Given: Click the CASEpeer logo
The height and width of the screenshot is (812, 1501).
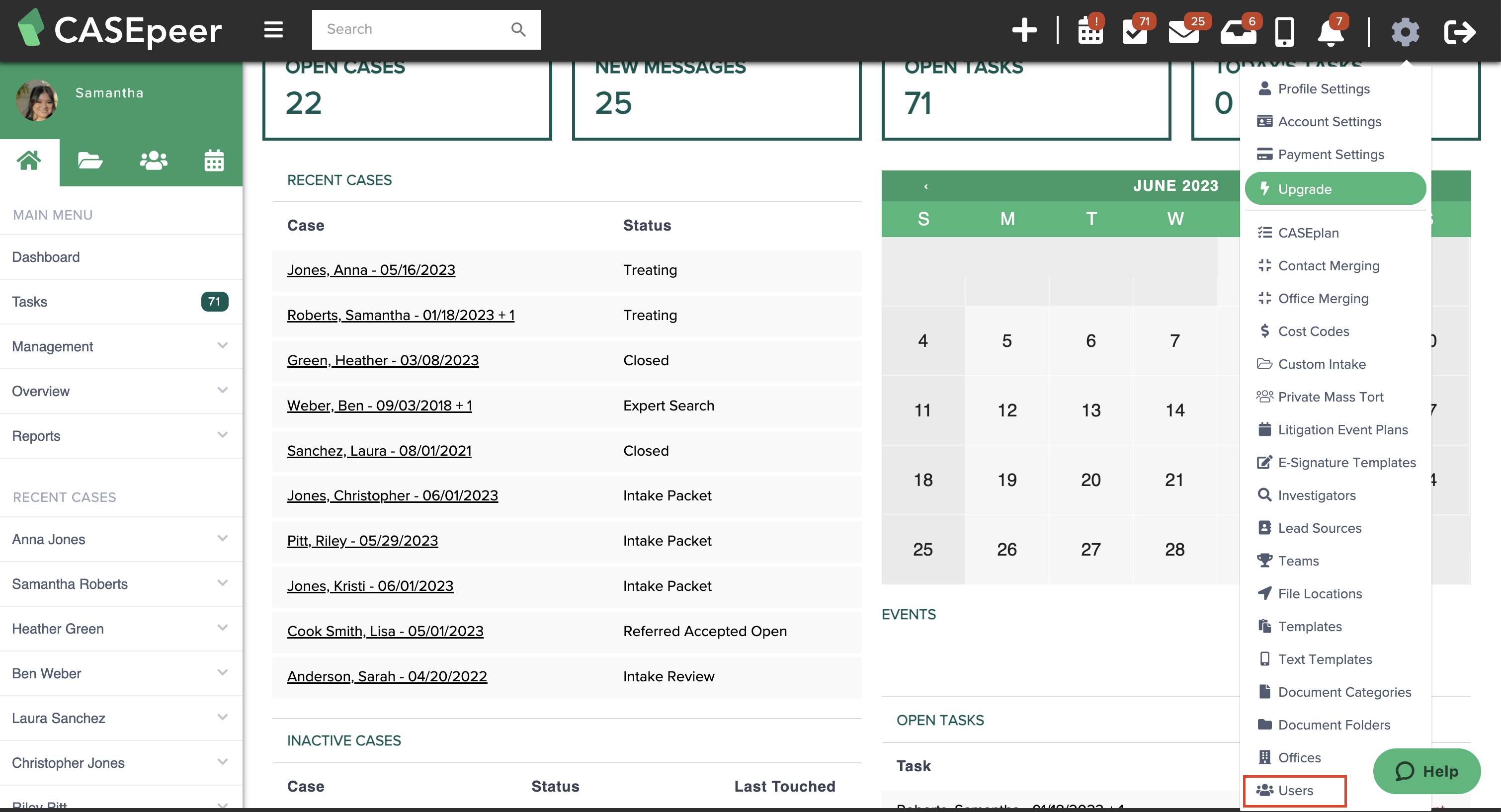Looking at the screenshot, I should (119, 29).
